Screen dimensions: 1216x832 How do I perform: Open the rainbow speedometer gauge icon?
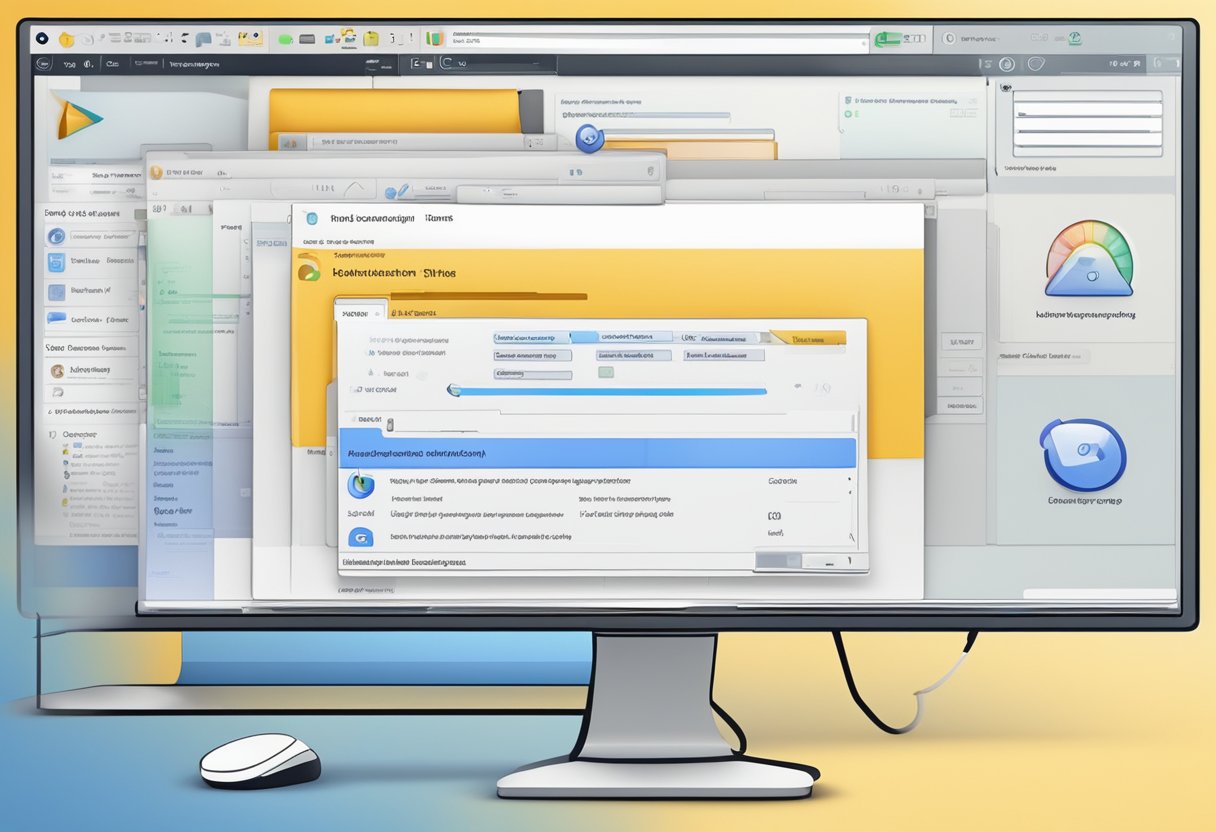tap(1088, 261)
